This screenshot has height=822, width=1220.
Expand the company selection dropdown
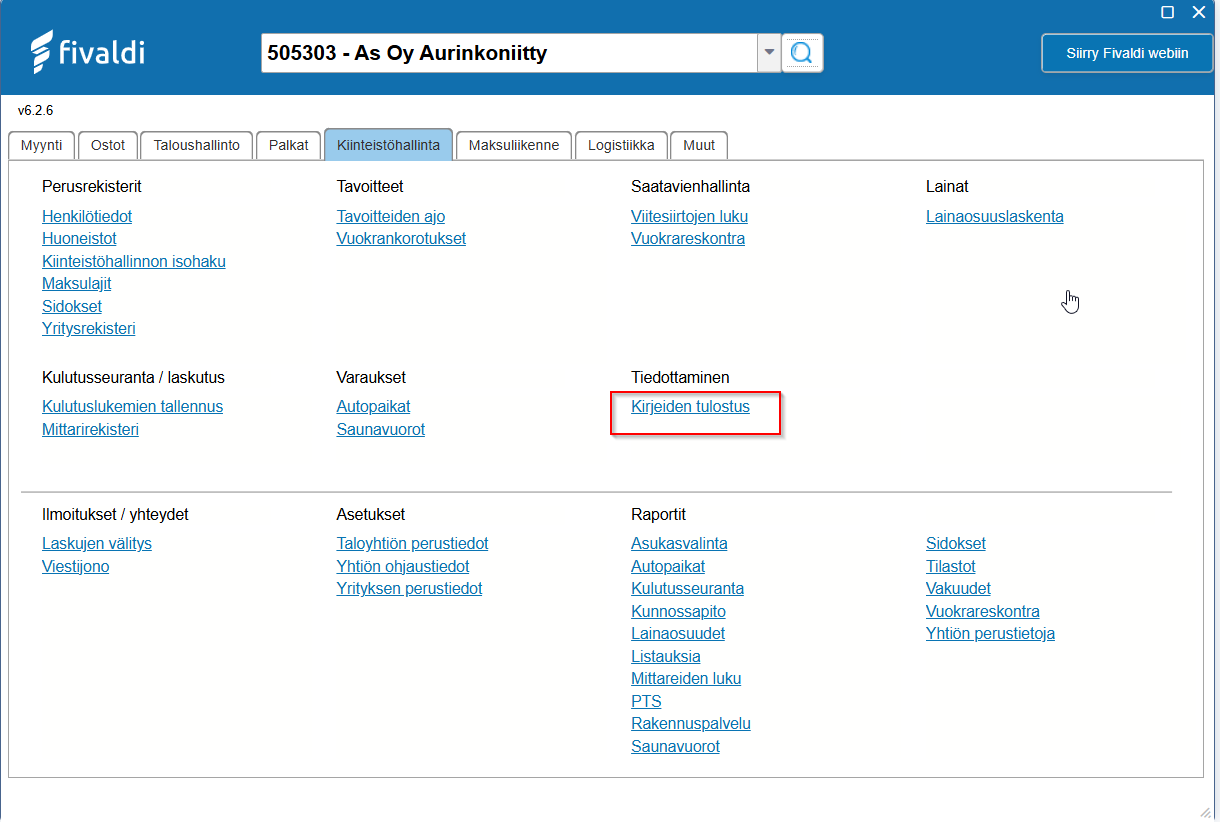click(768, 52)
